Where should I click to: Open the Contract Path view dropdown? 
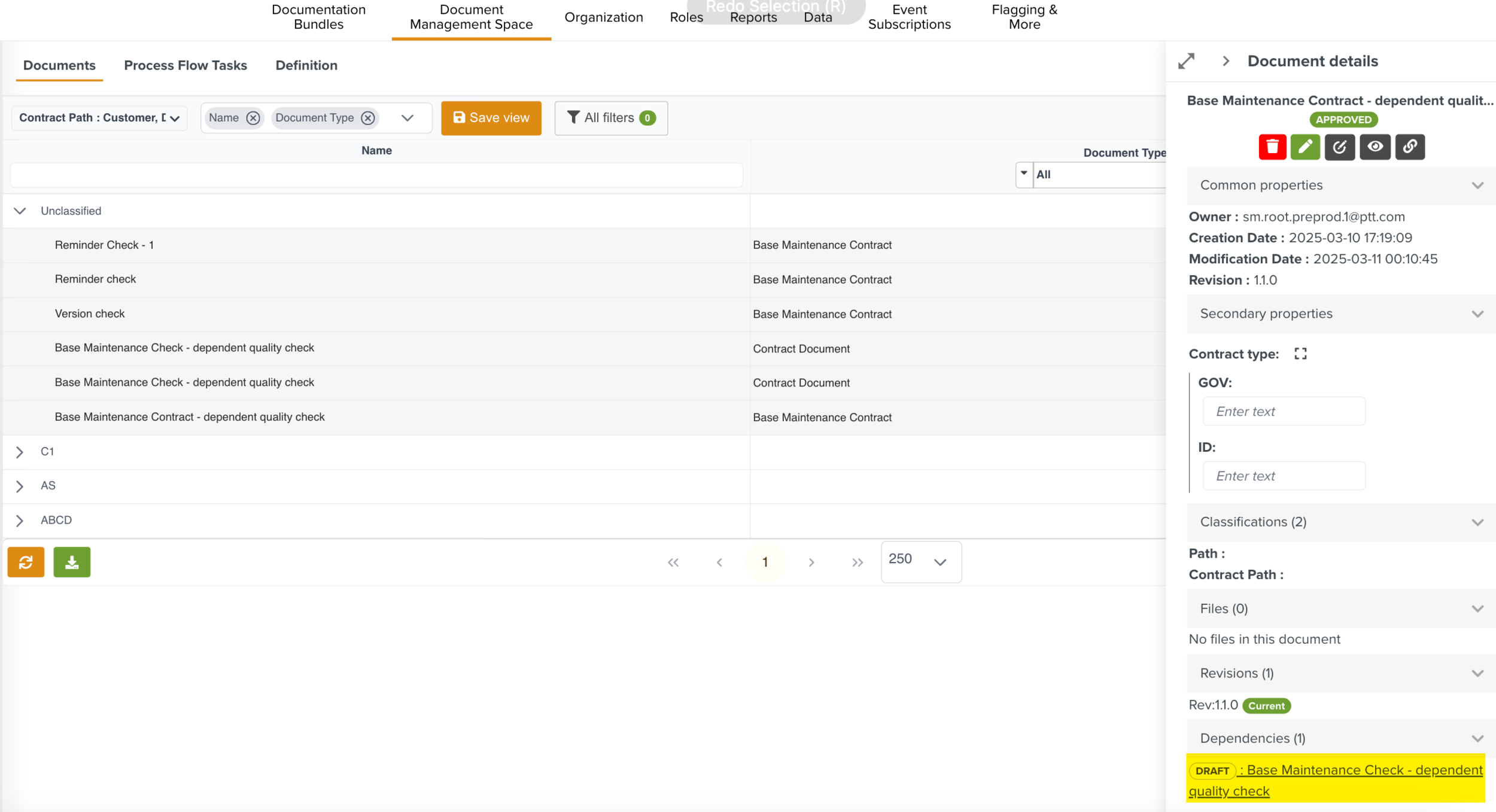click(x=99, y=118)
